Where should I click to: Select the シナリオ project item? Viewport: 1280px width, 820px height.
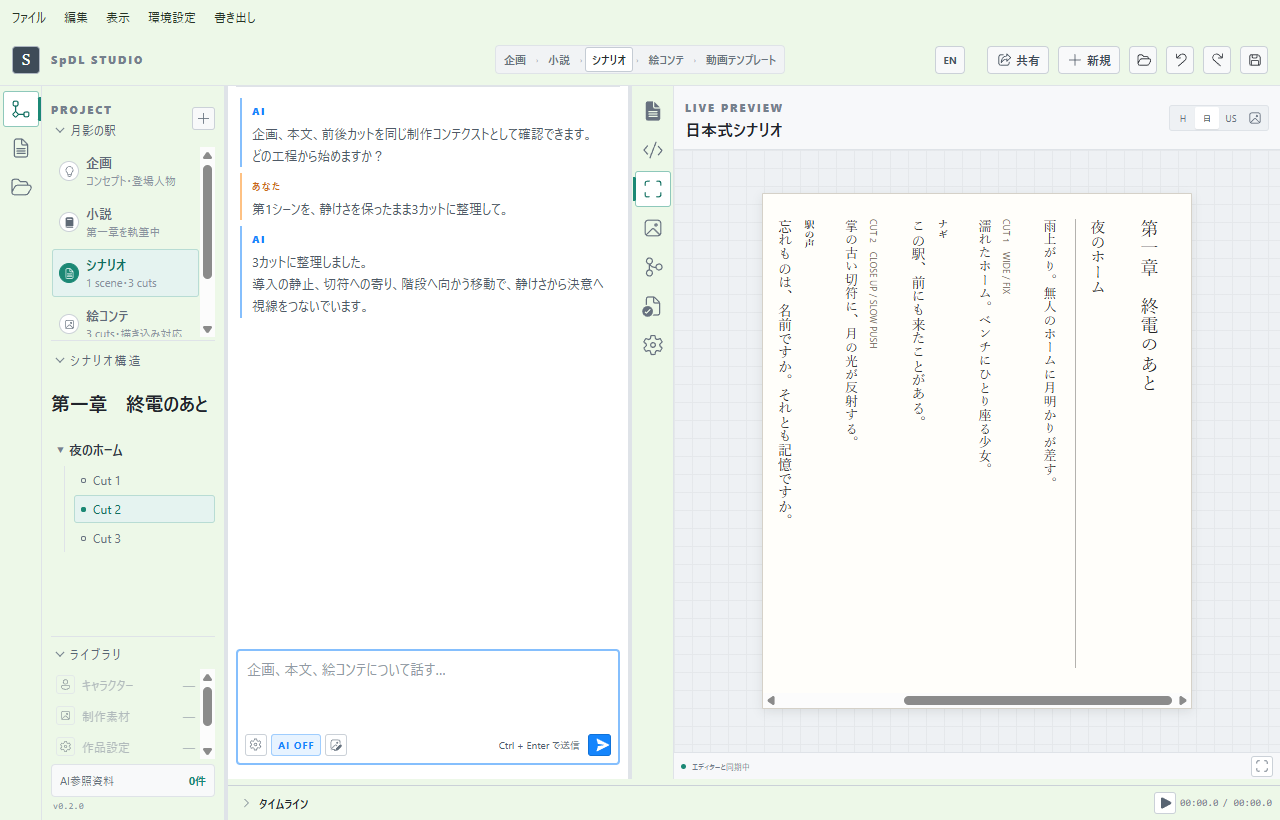coord(125,273)
